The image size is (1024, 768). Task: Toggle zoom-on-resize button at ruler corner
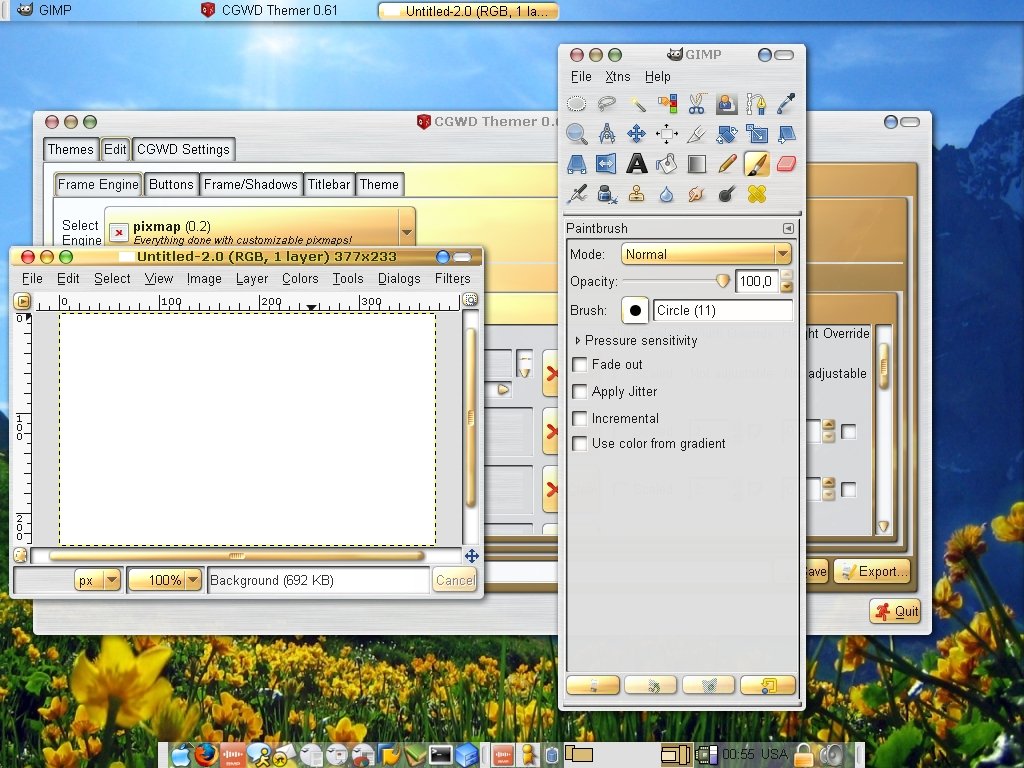click(470, 300)
